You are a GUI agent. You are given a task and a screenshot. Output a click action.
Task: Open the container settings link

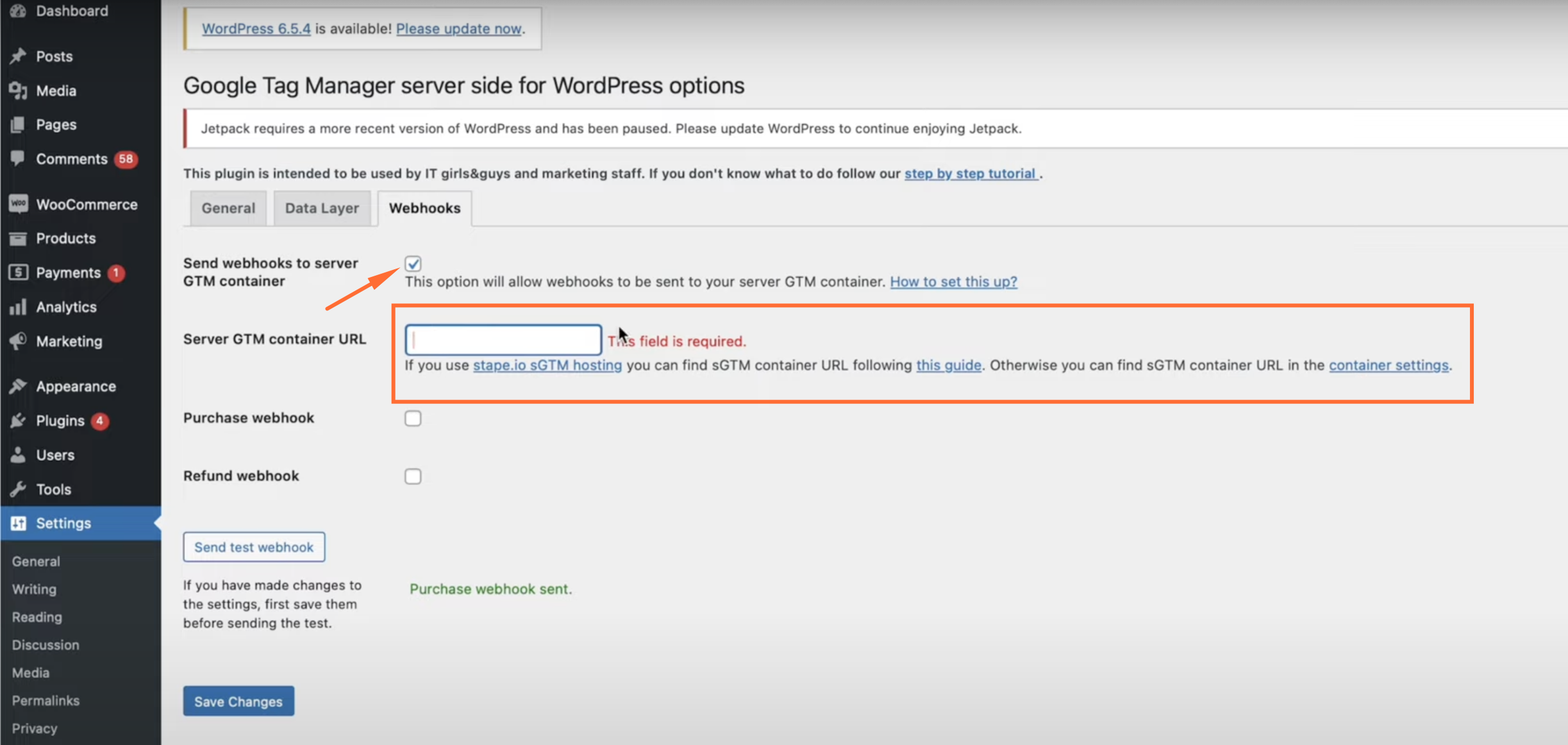tap(1389, 365)
